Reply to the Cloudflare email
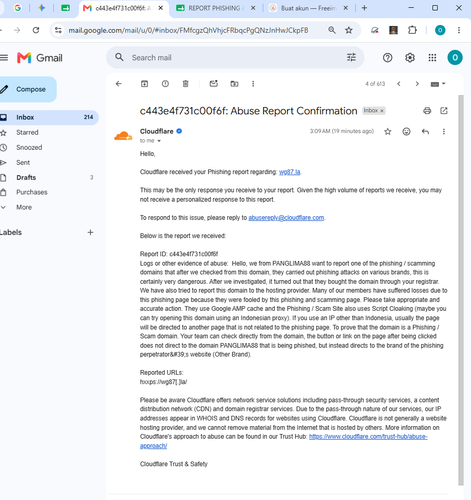Viewport: 471px width, 500px height. [425, 132]
